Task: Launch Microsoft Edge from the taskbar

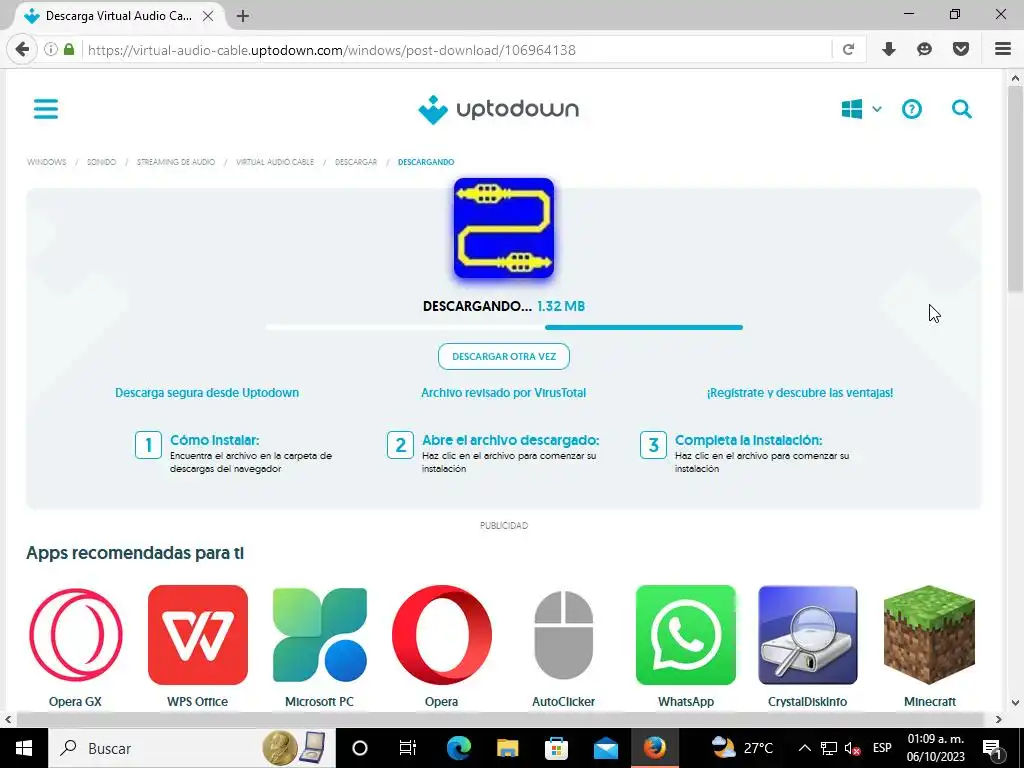Action: coord(459,748)
